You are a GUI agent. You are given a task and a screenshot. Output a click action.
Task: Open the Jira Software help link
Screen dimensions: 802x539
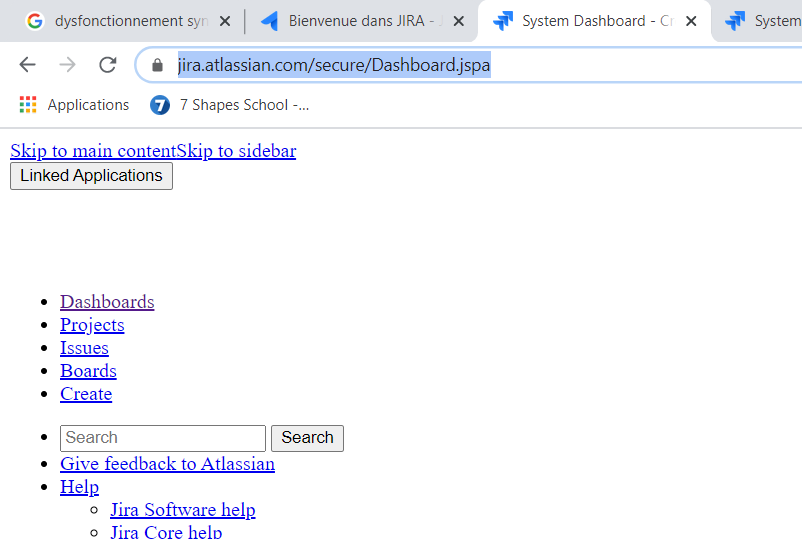(182, 510)
